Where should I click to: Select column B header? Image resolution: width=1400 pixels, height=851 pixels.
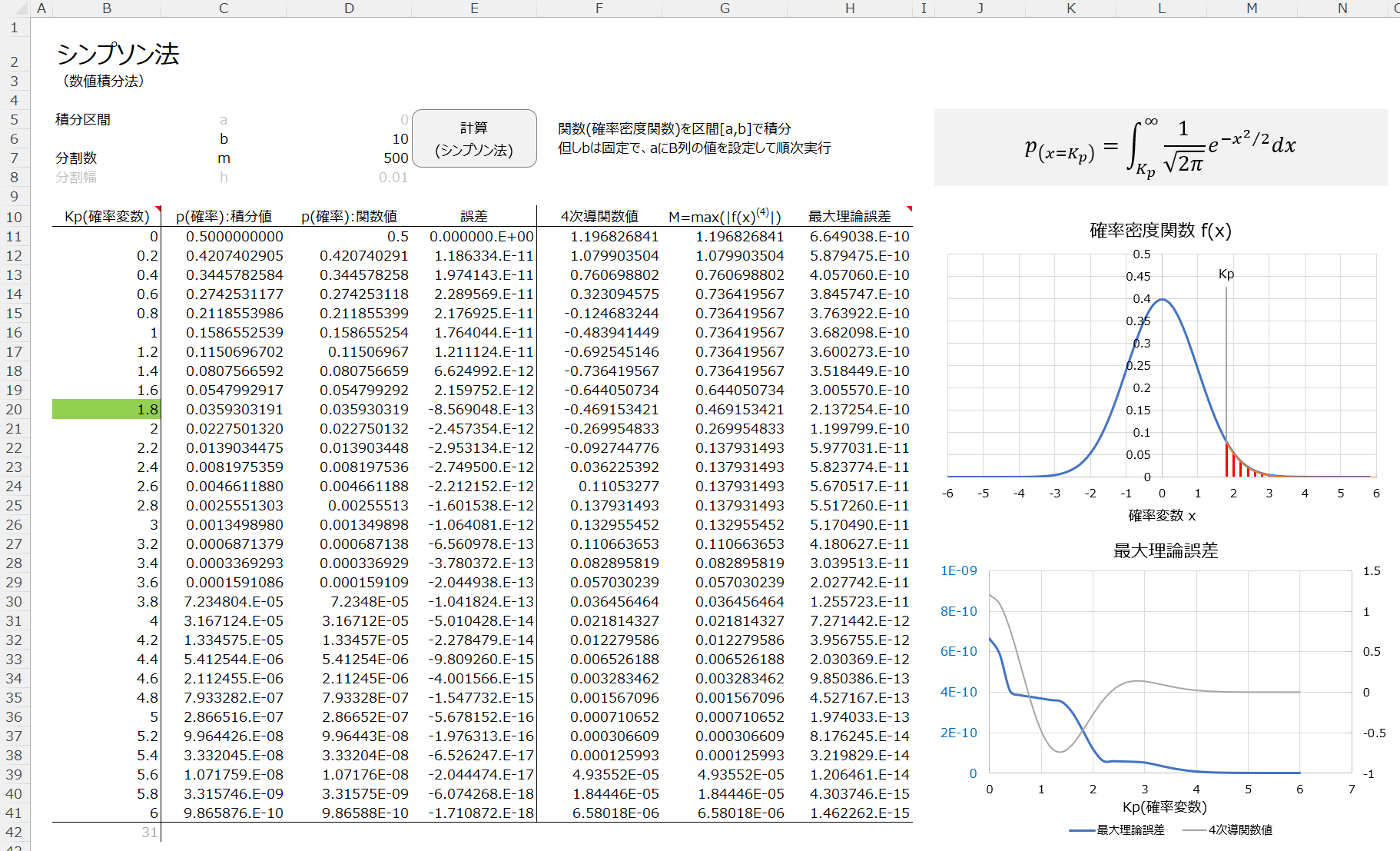[107, 8]
